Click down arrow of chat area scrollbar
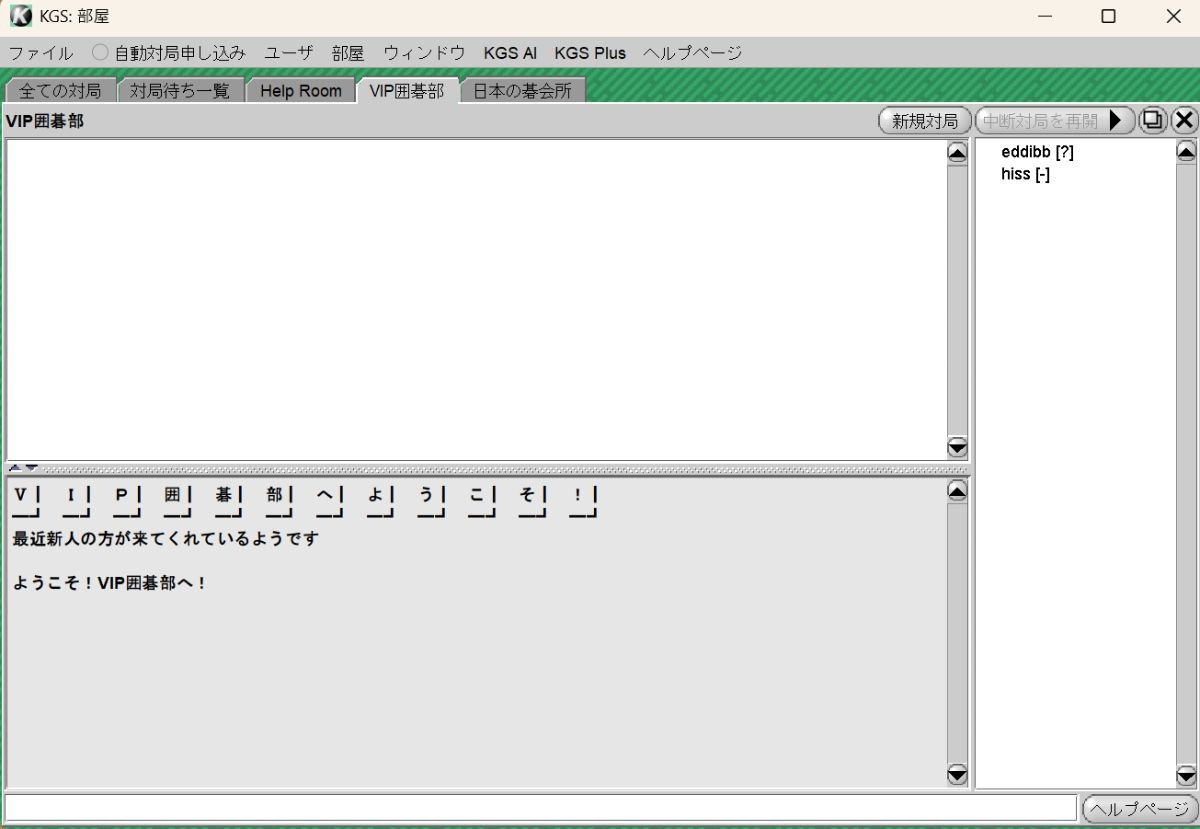Viewport: 1200px width, 829px height. (957, 775)
